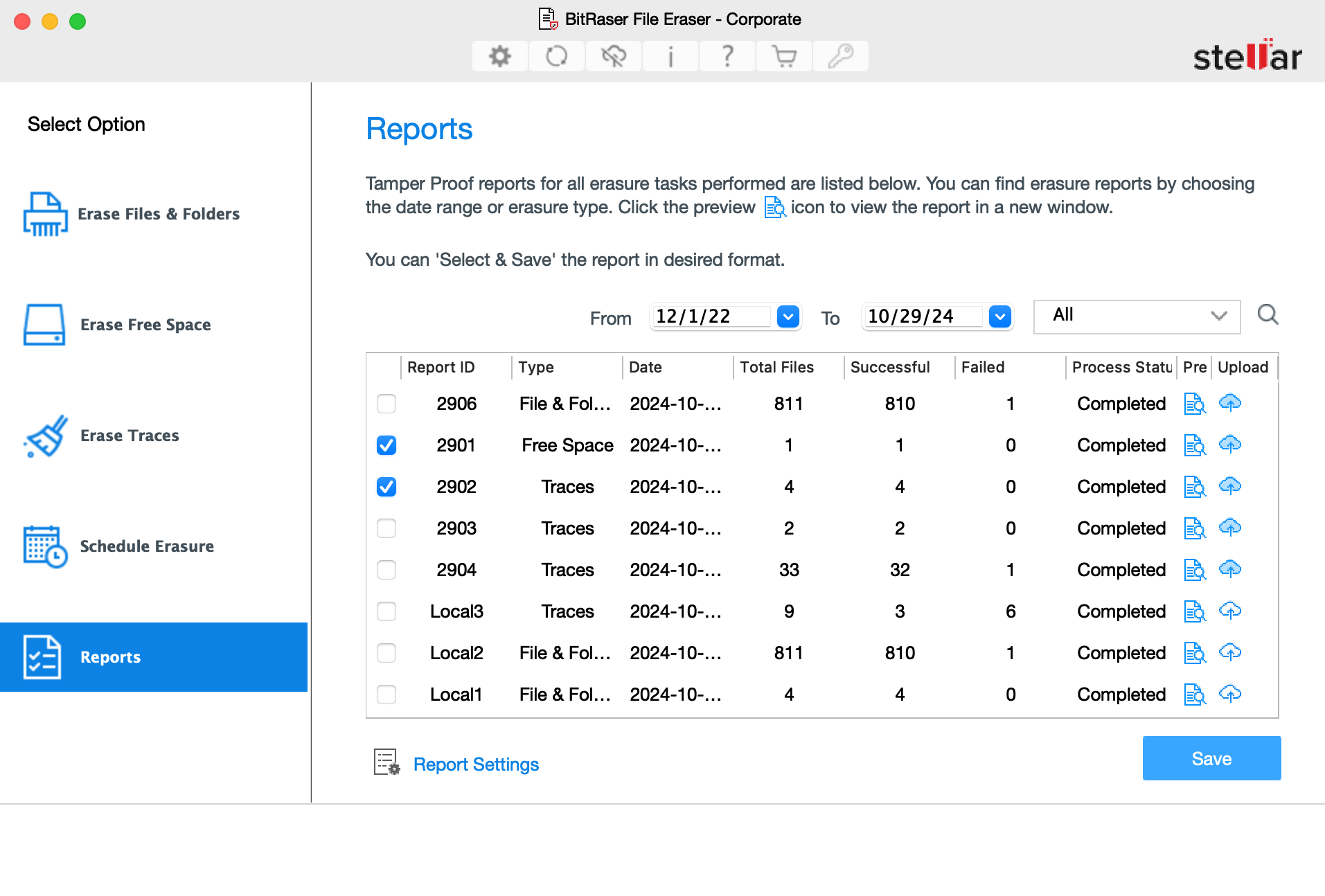Upload report Local3 to cloud
Viewport: 1325px width, 896px height.
(x=1230, y=611)
